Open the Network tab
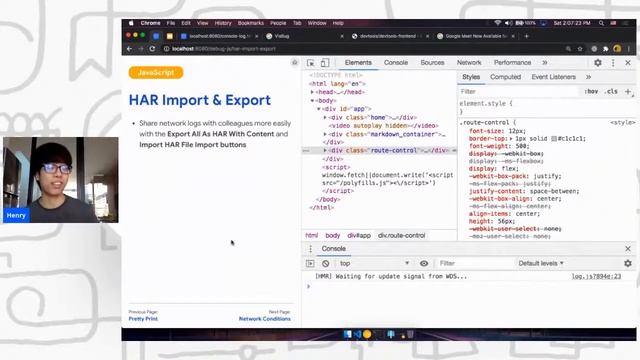 (x=469, y=62)
